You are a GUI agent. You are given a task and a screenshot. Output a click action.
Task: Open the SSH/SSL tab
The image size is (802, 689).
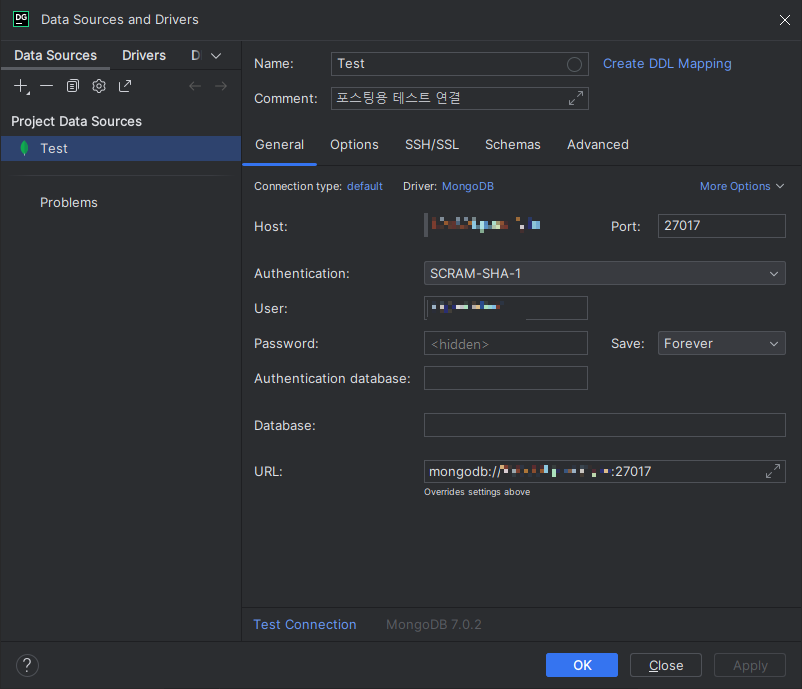(x=432, y=145)
